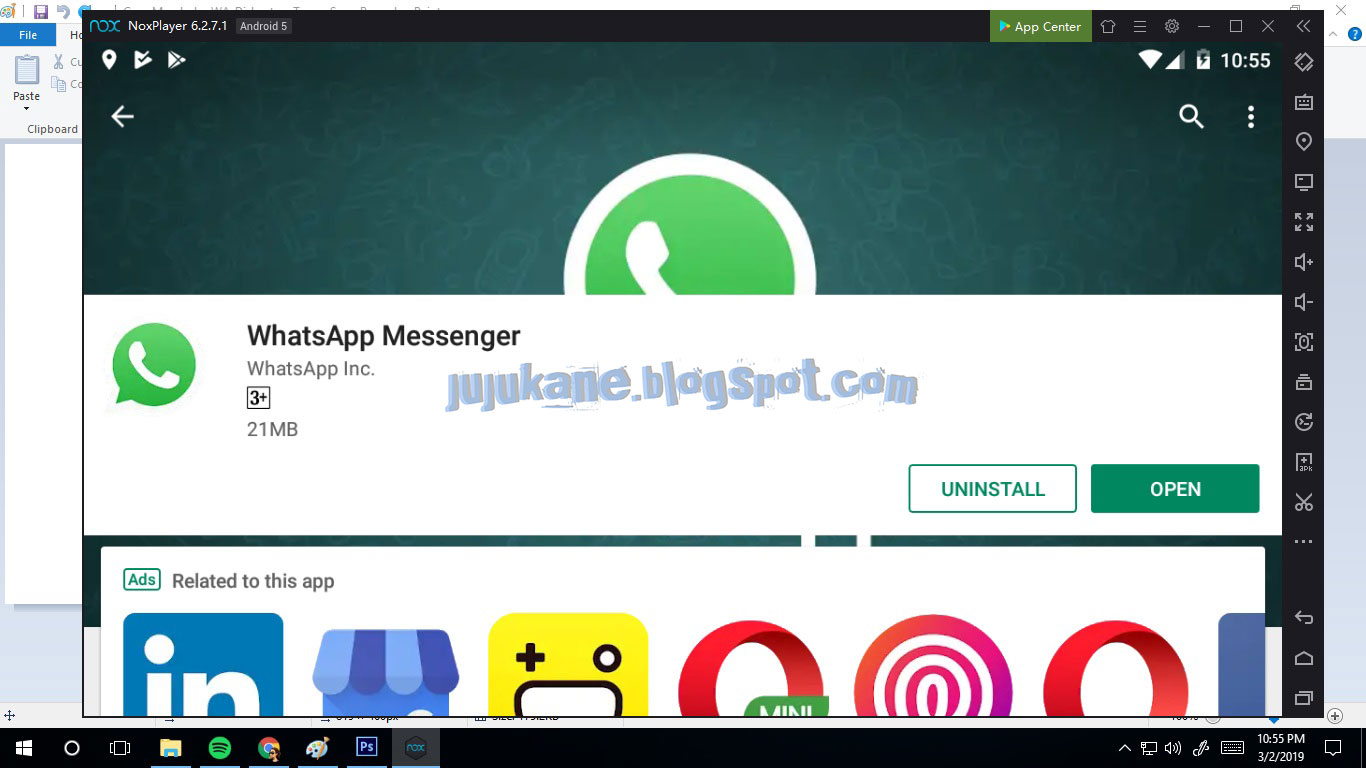The height and width of the screenshot is (768, 1366).
Task: Click the 'WhatsApp Inc.' developer name
Action: [311, 368]
